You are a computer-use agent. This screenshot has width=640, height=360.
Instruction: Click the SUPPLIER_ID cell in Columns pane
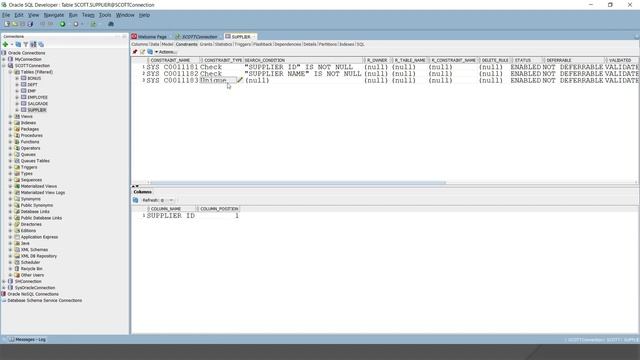[171, 216]
